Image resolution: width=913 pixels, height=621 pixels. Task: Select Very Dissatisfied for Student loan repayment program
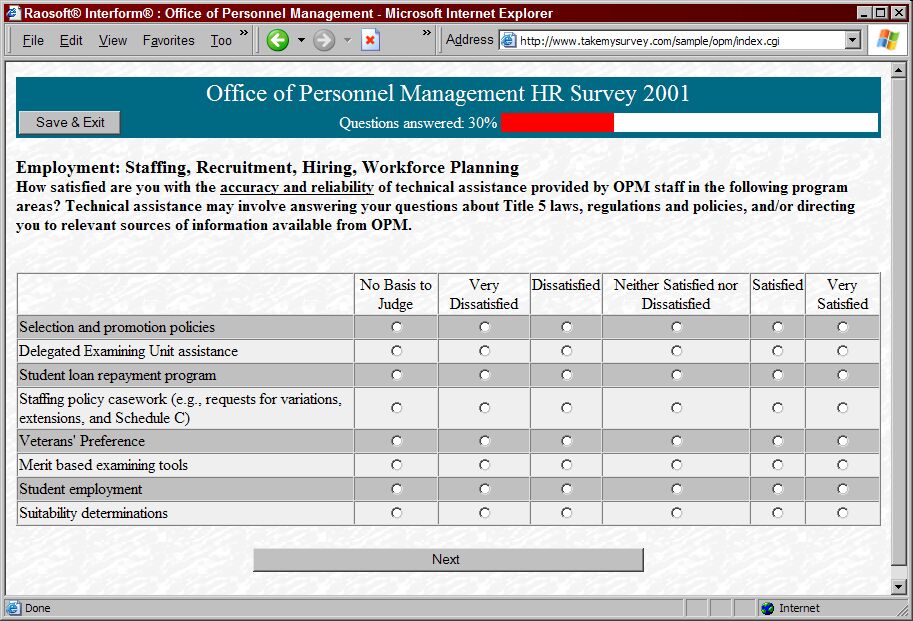point(484,375)
